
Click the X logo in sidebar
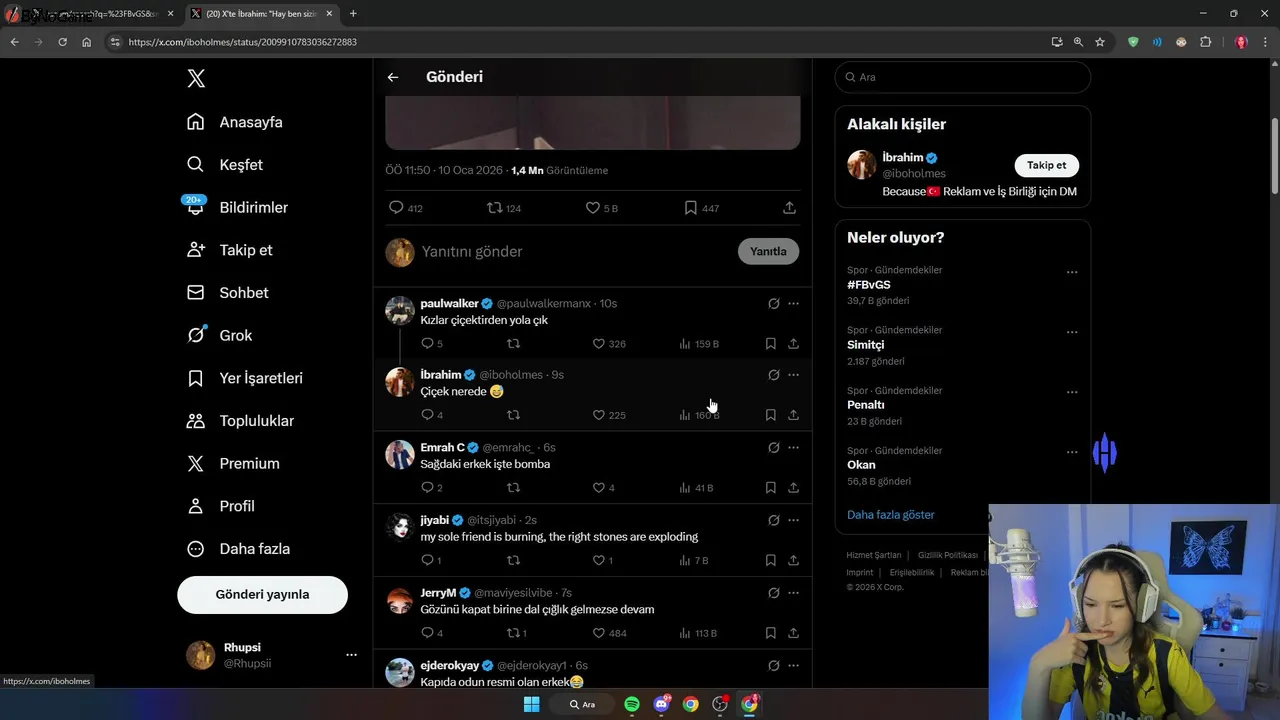[x=196, y=79]
